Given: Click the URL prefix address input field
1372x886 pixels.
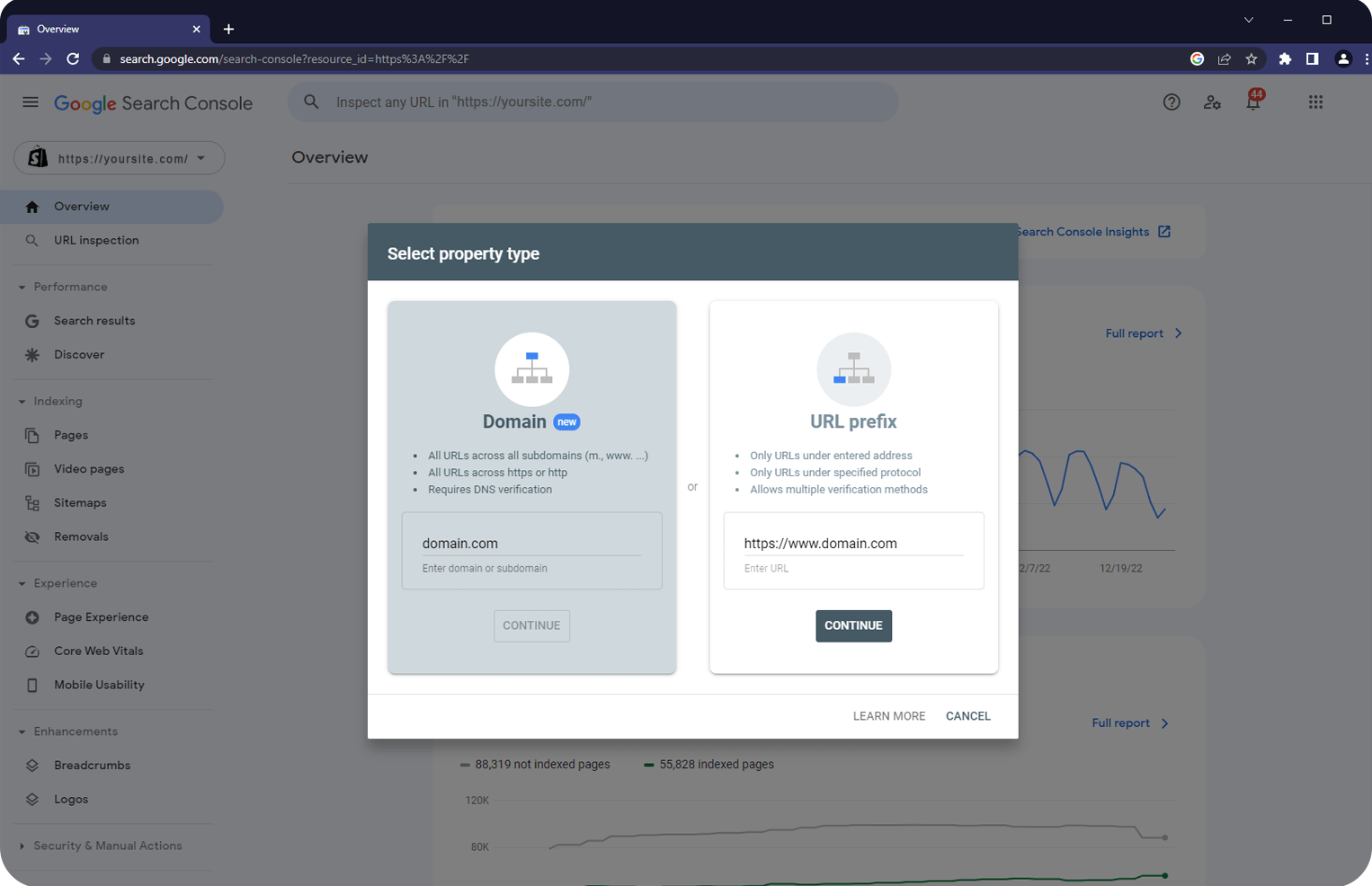Looking at the screenshot, I should [x=854, y=544].
